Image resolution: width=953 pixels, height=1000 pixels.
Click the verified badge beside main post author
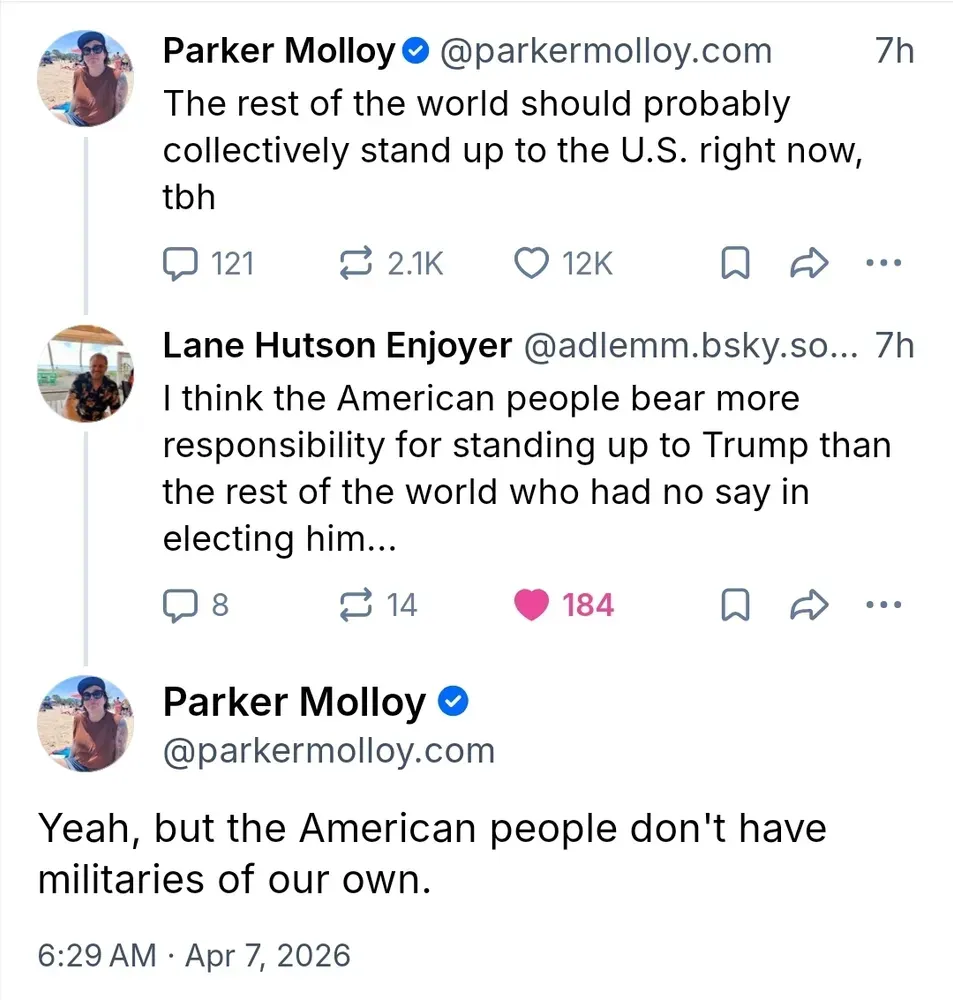coord(454,703)
